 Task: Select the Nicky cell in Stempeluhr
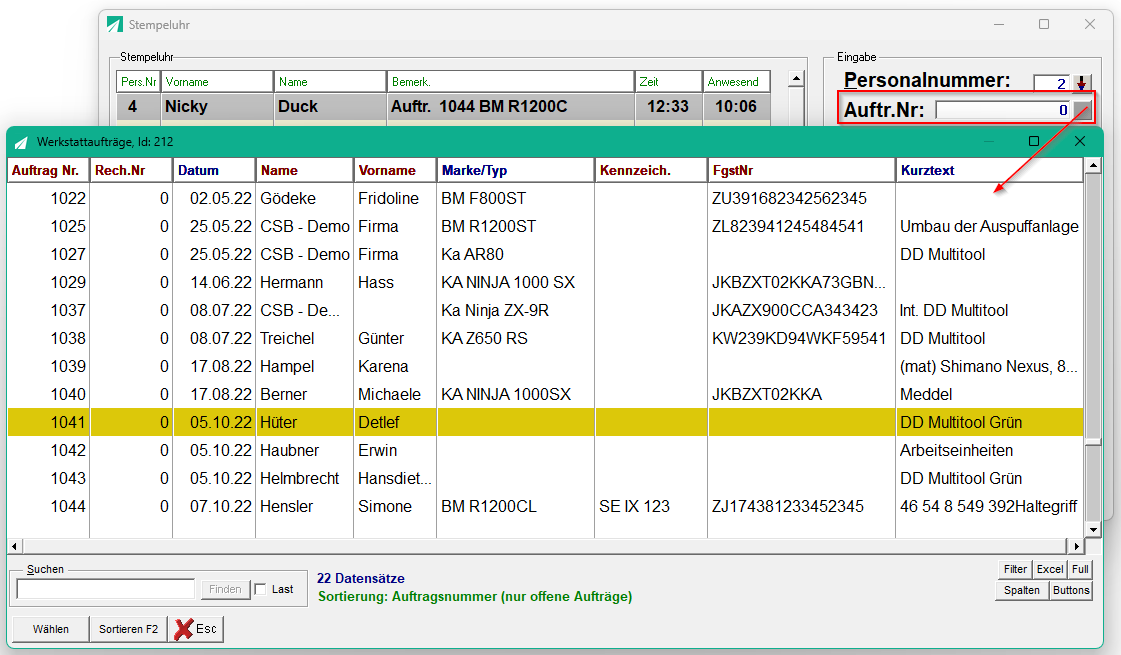pyautogui.click(x=217, y=107)
